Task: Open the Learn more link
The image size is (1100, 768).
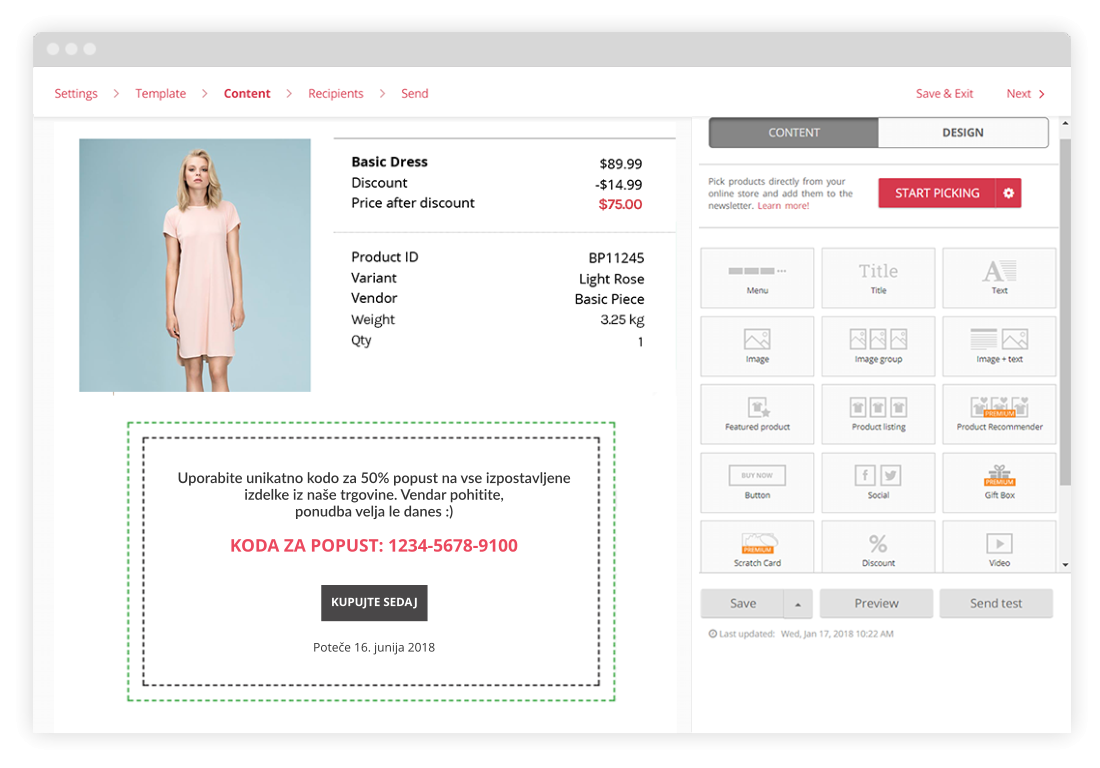Action: [x=783, y=206]
